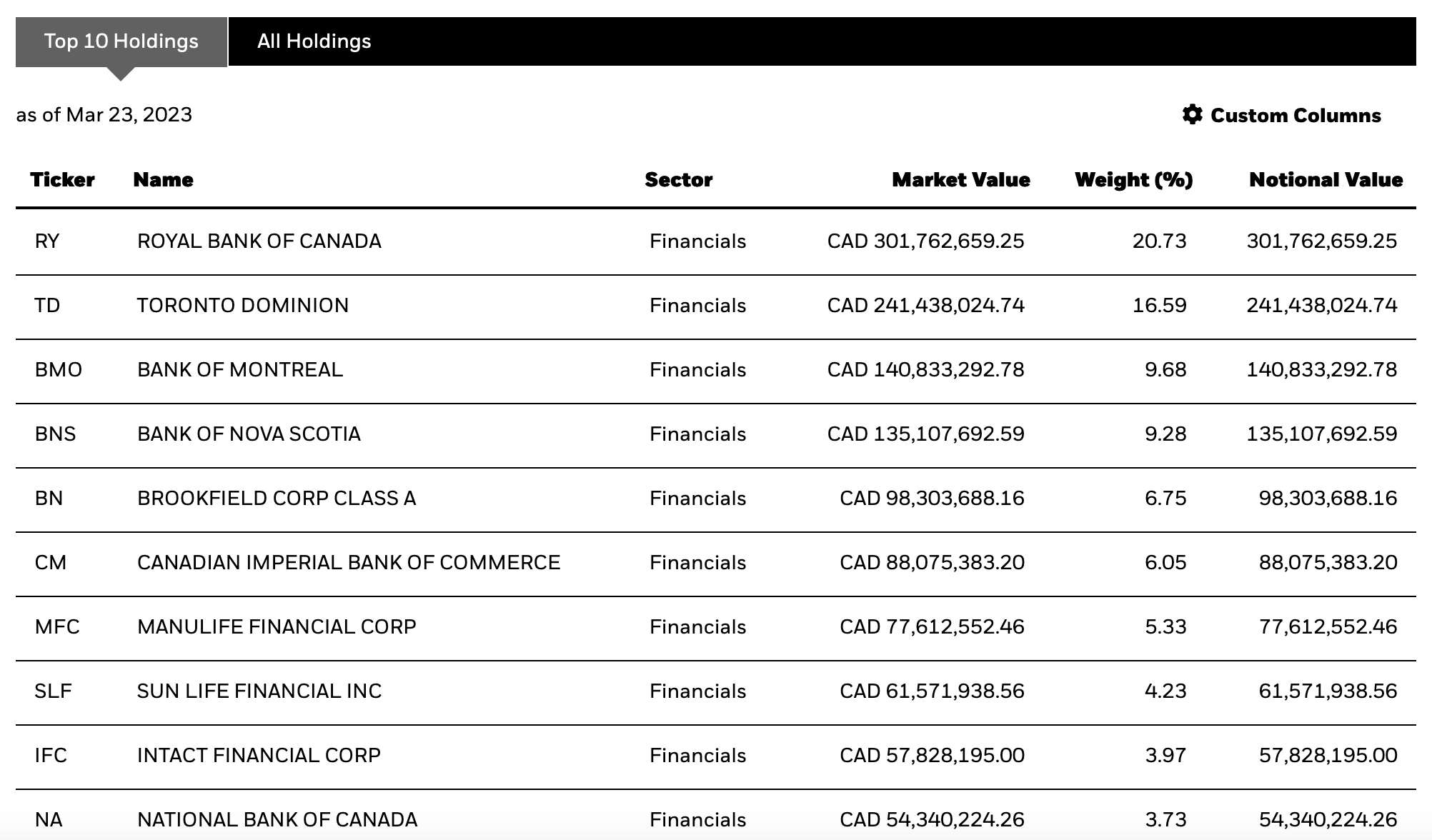This screenshot has height=840, width=1432.
Task: Switch to the All Holdings tab
Action: click(x=314, y=41)
